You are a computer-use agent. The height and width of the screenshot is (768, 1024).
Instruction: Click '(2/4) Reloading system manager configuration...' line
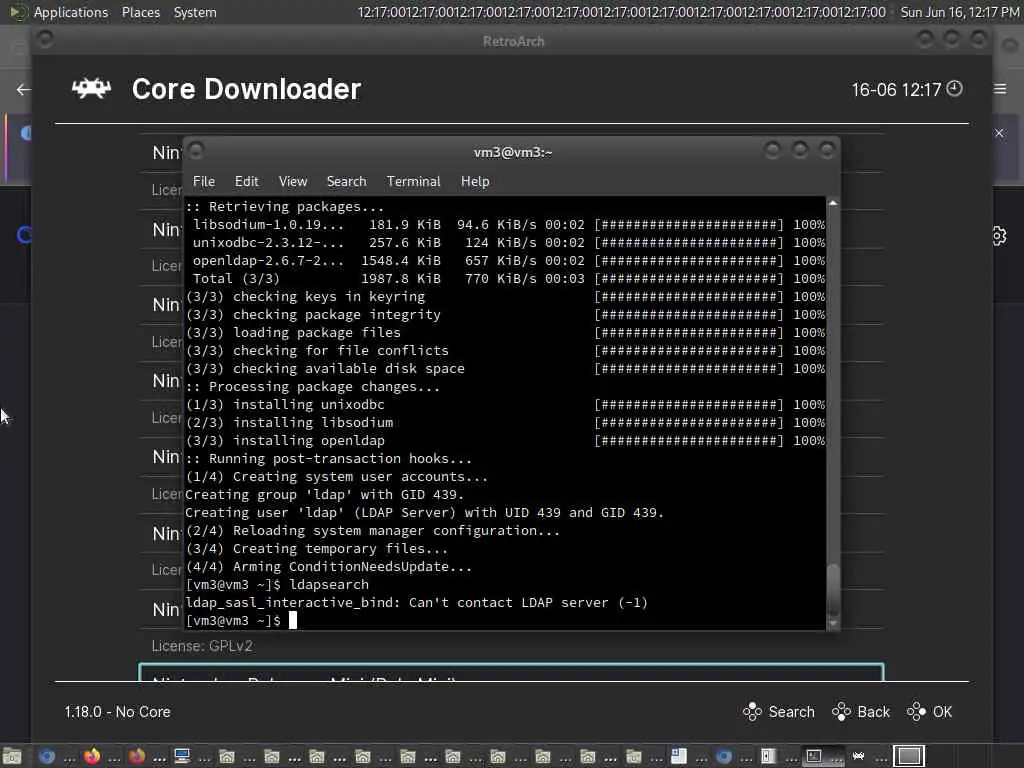coord(373,530)
